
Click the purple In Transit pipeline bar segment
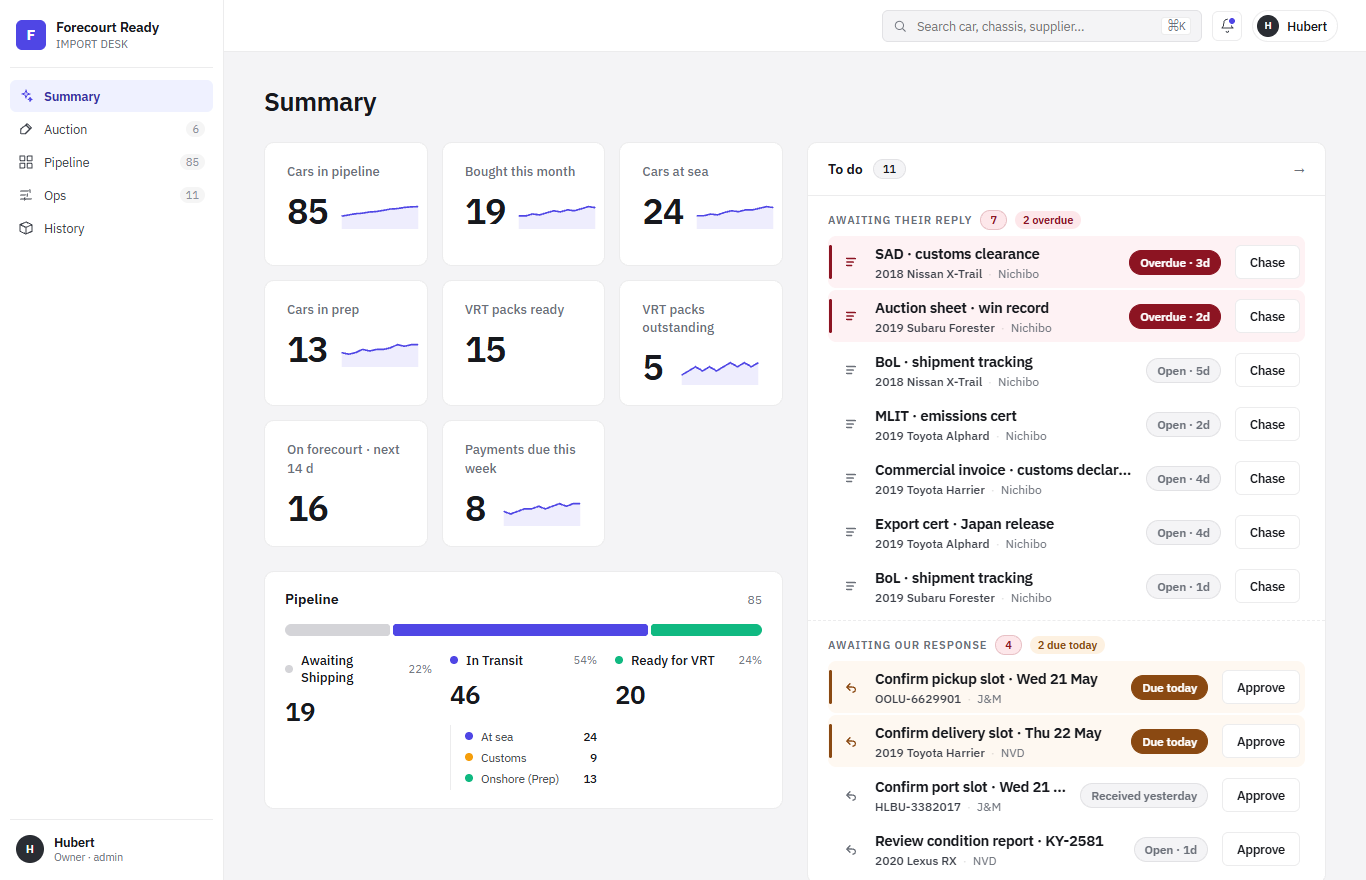pos(520,630)
